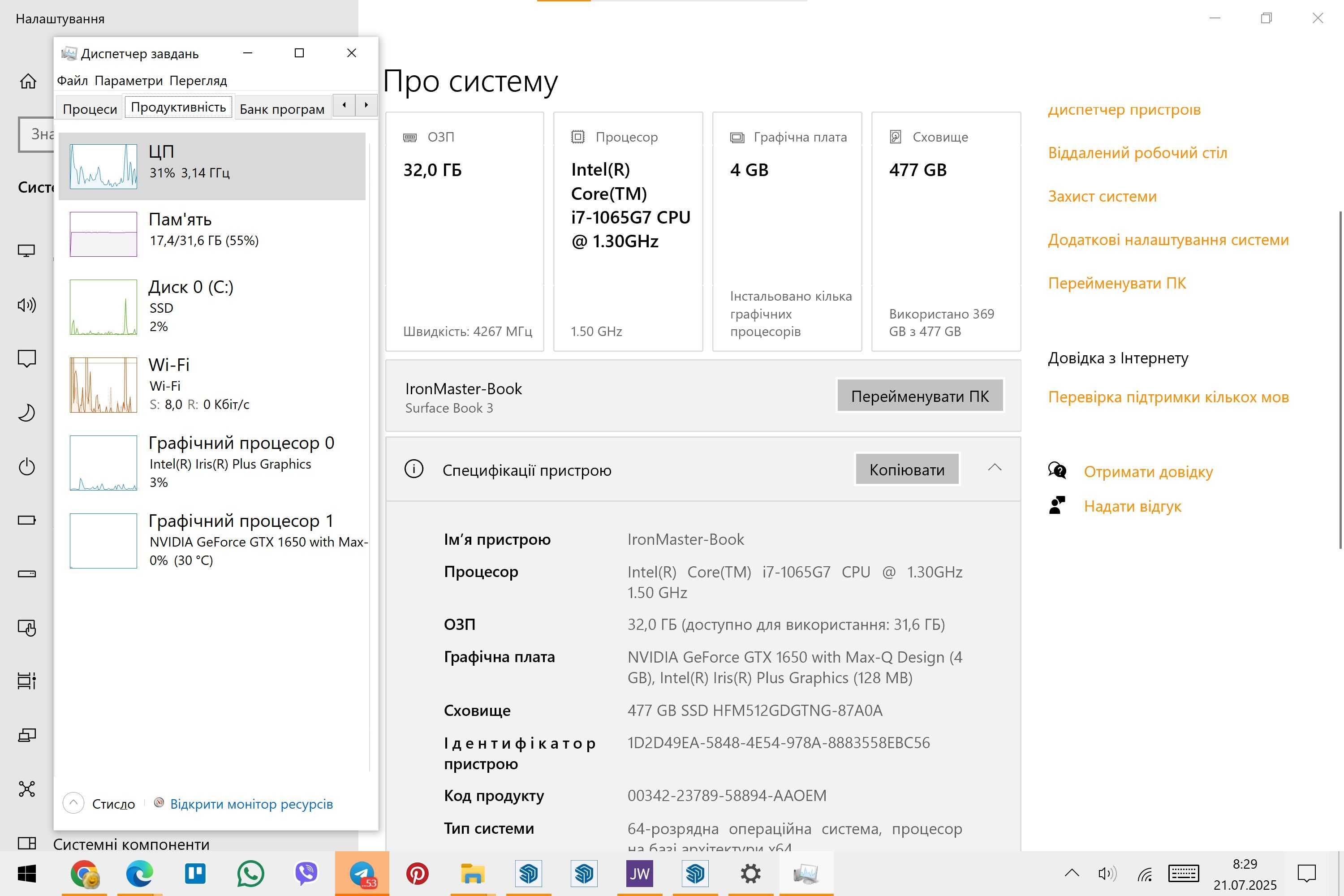
Task: Open Системні компоненти sidebar item
Action: coord(131,844)
